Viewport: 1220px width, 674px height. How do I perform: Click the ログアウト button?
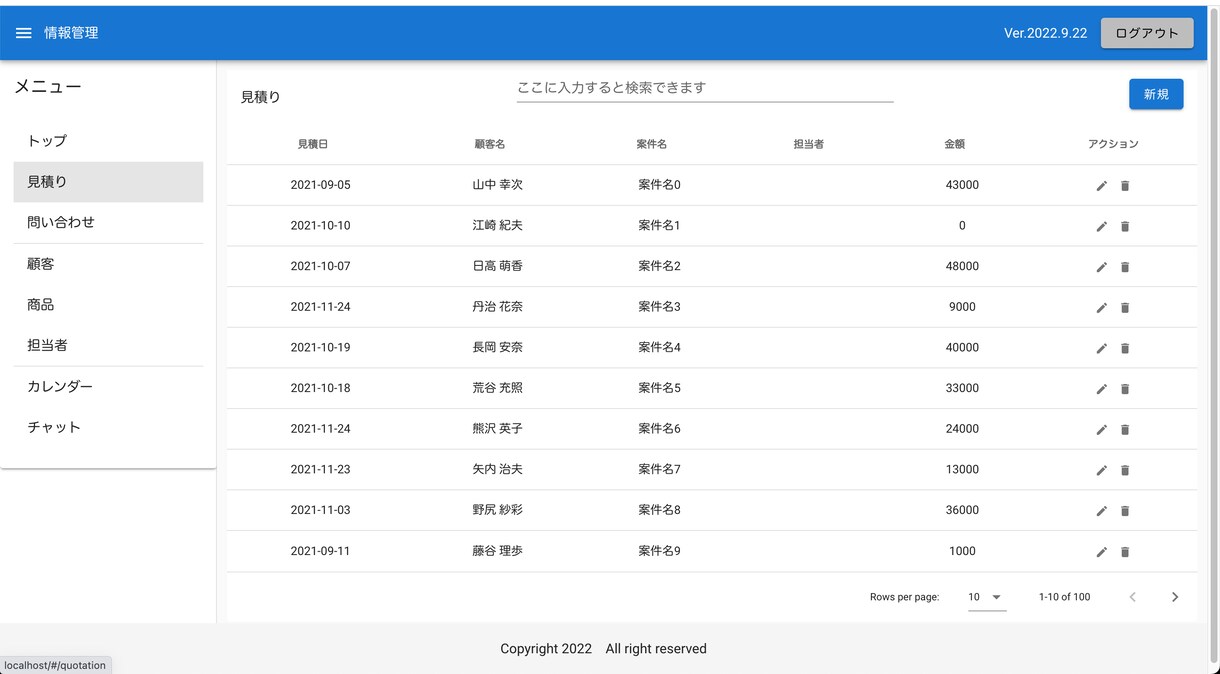tap(1147, 33)
